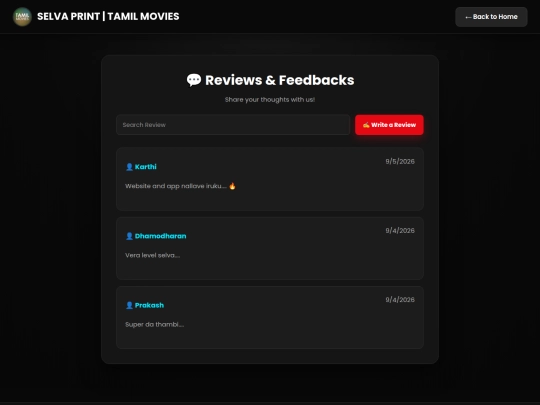Select the text "Super da thambi..."
This screenshot has height=405, width=540.
tap(155, 324)
